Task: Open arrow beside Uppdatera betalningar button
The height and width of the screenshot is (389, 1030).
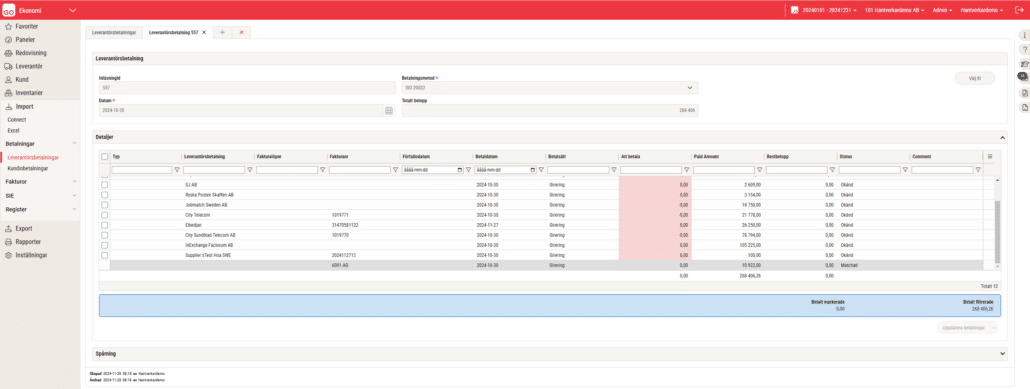Action: point(993,327)
